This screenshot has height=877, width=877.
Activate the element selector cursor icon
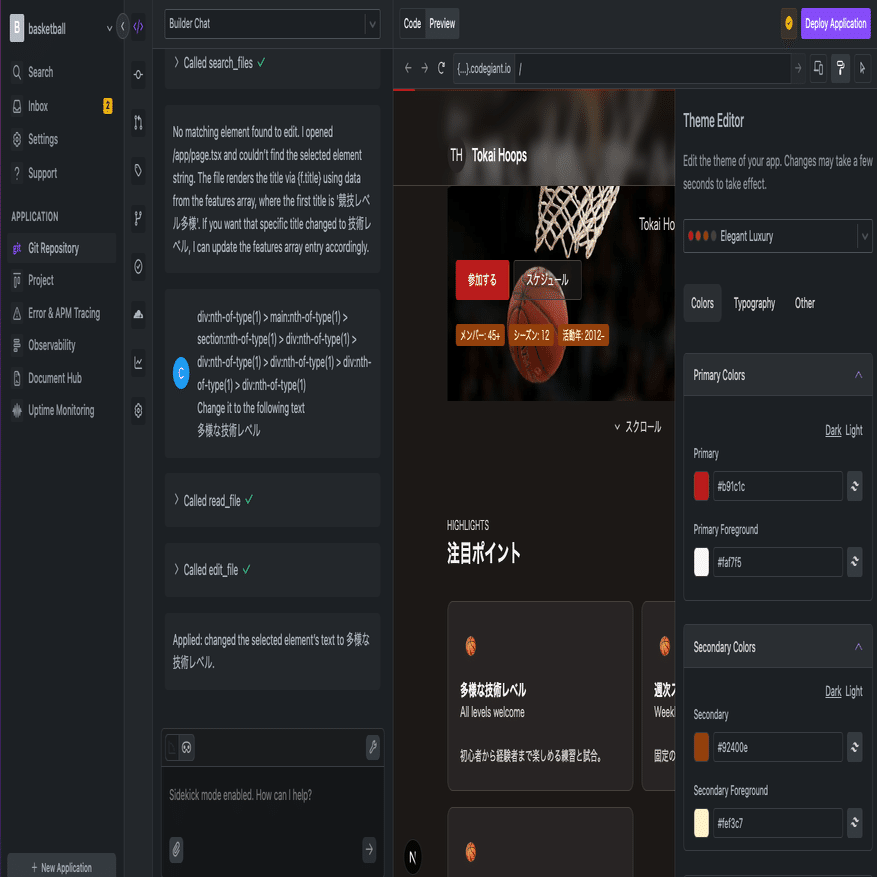click(x=862, y=68)
